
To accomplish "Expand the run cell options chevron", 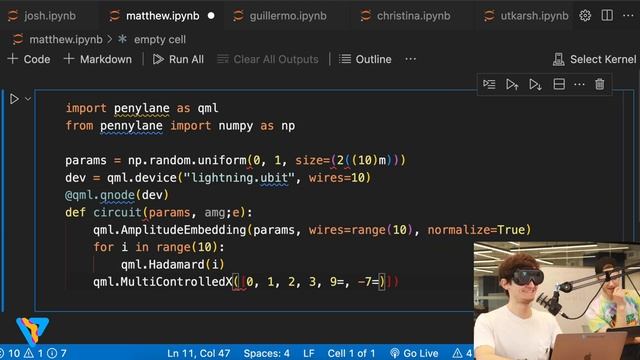I will coord(28,99).
